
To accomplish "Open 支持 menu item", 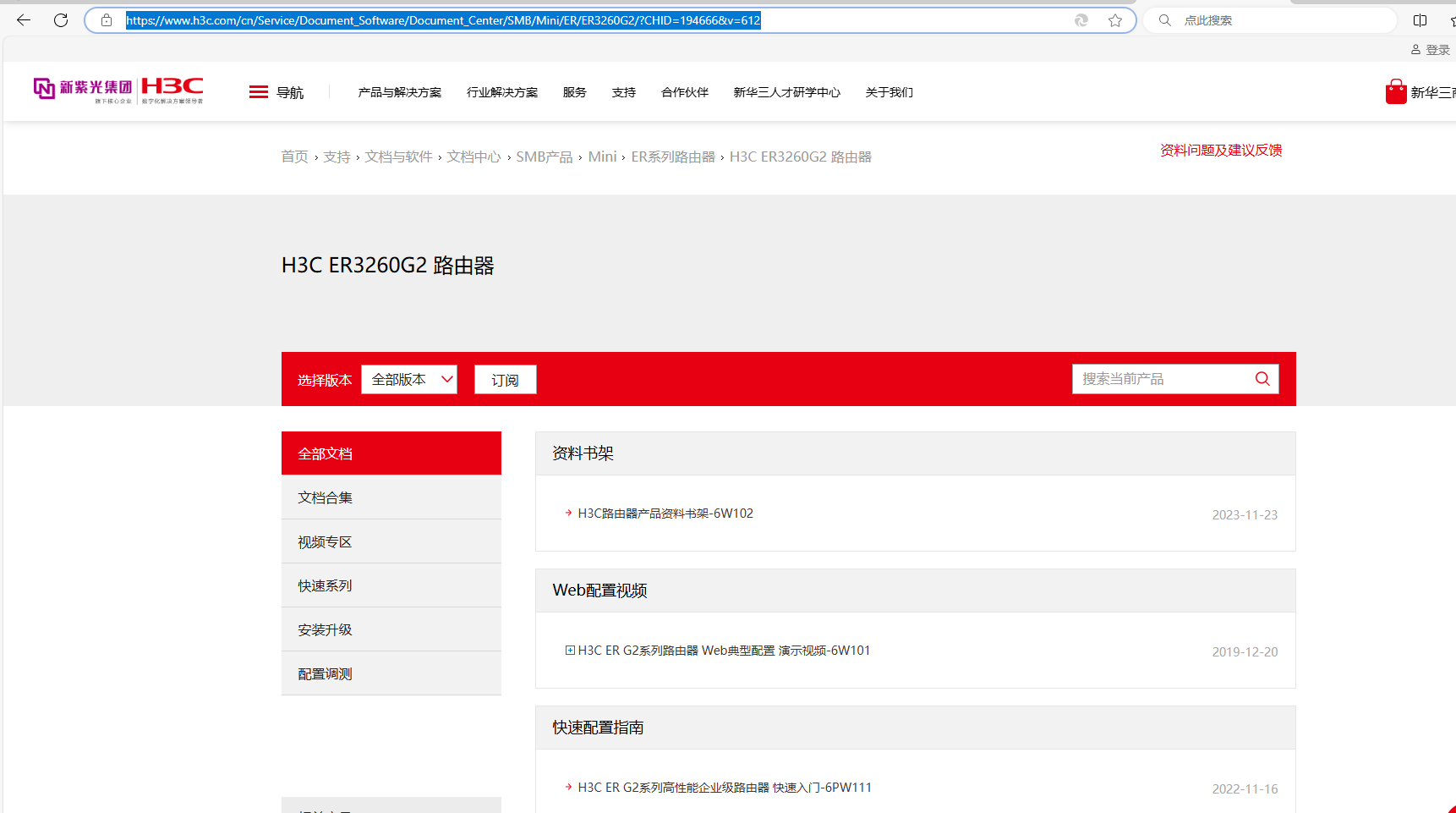I will tap(624, 92).
